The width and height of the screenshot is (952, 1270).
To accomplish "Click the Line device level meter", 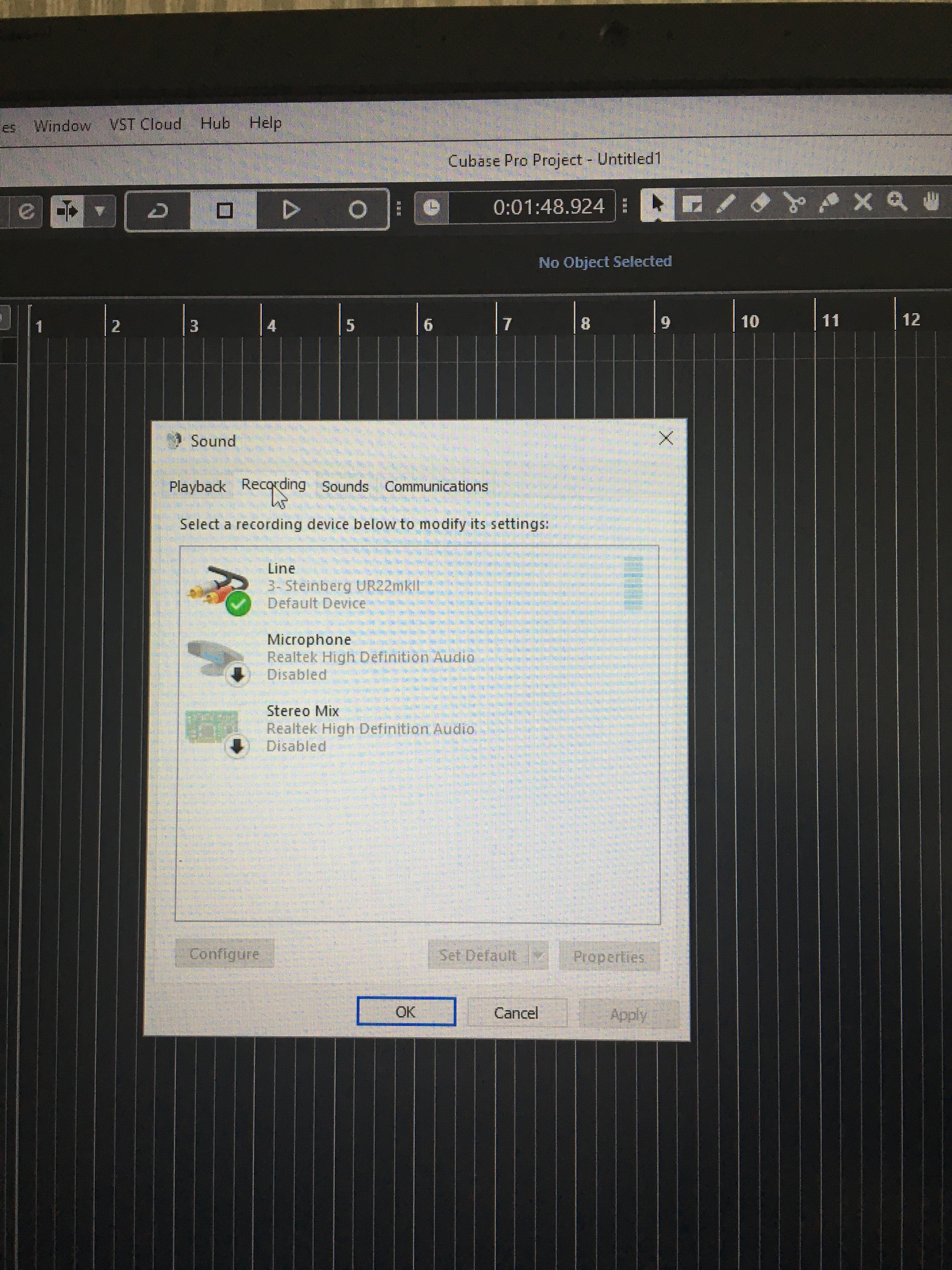I will click(x=633, y=583).
